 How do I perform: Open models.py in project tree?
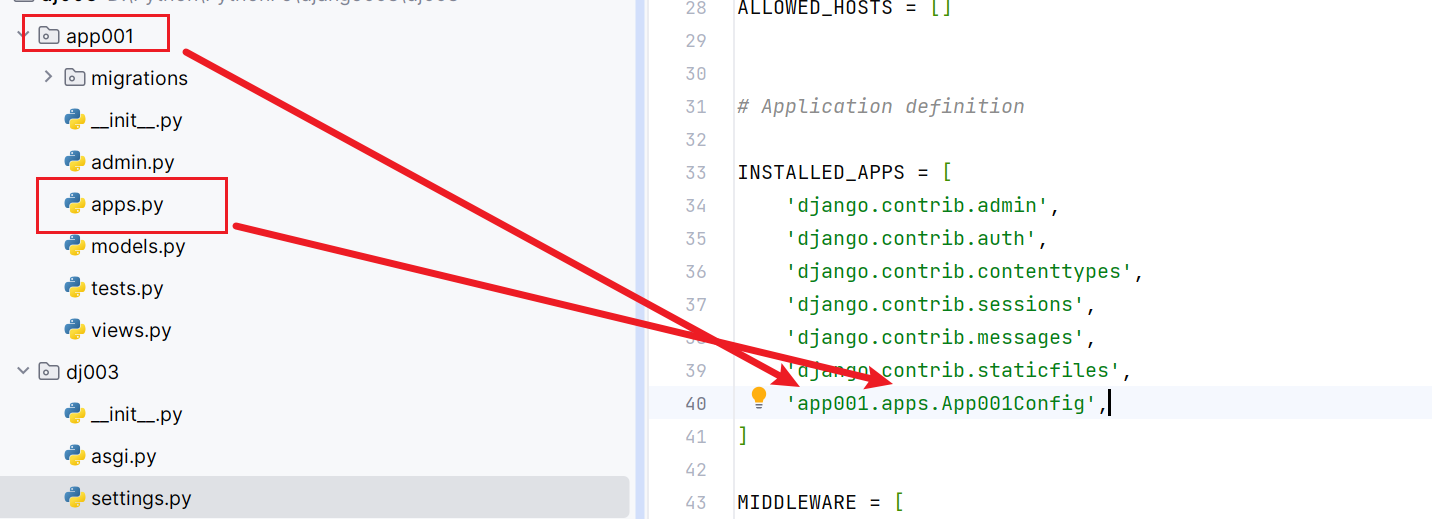(x=138, y=247)
